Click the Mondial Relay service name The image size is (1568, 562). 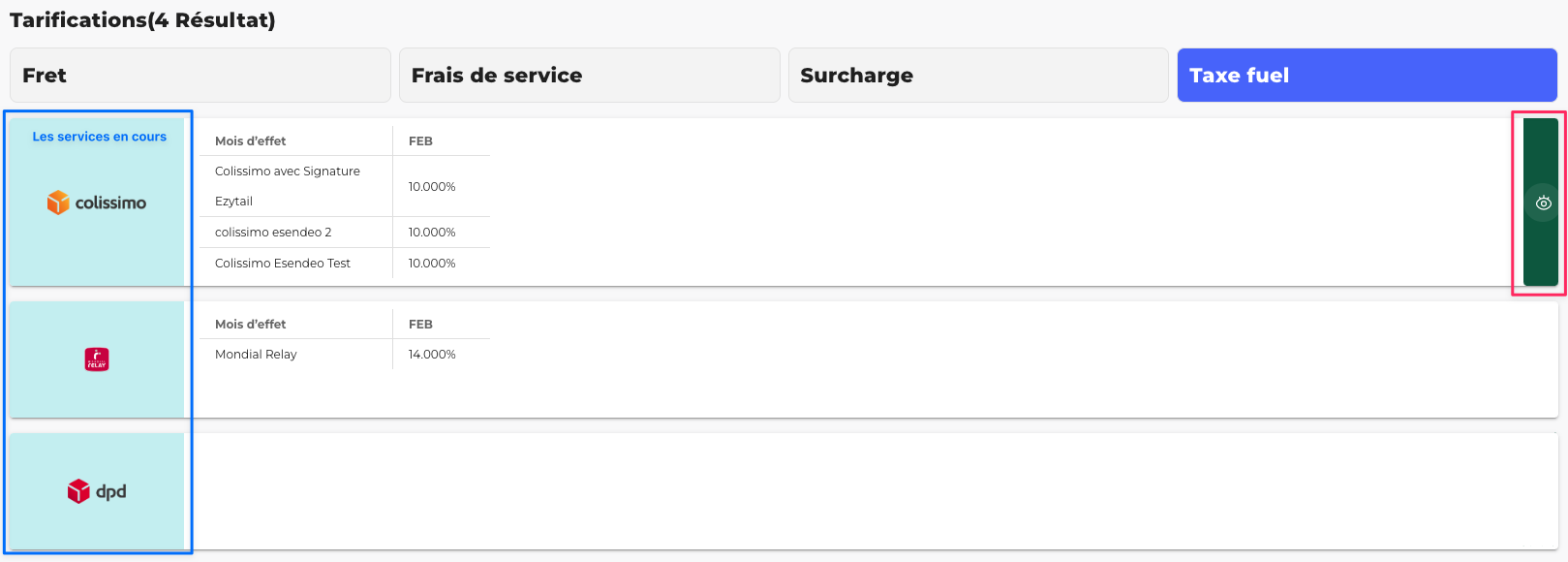point(256,355)
